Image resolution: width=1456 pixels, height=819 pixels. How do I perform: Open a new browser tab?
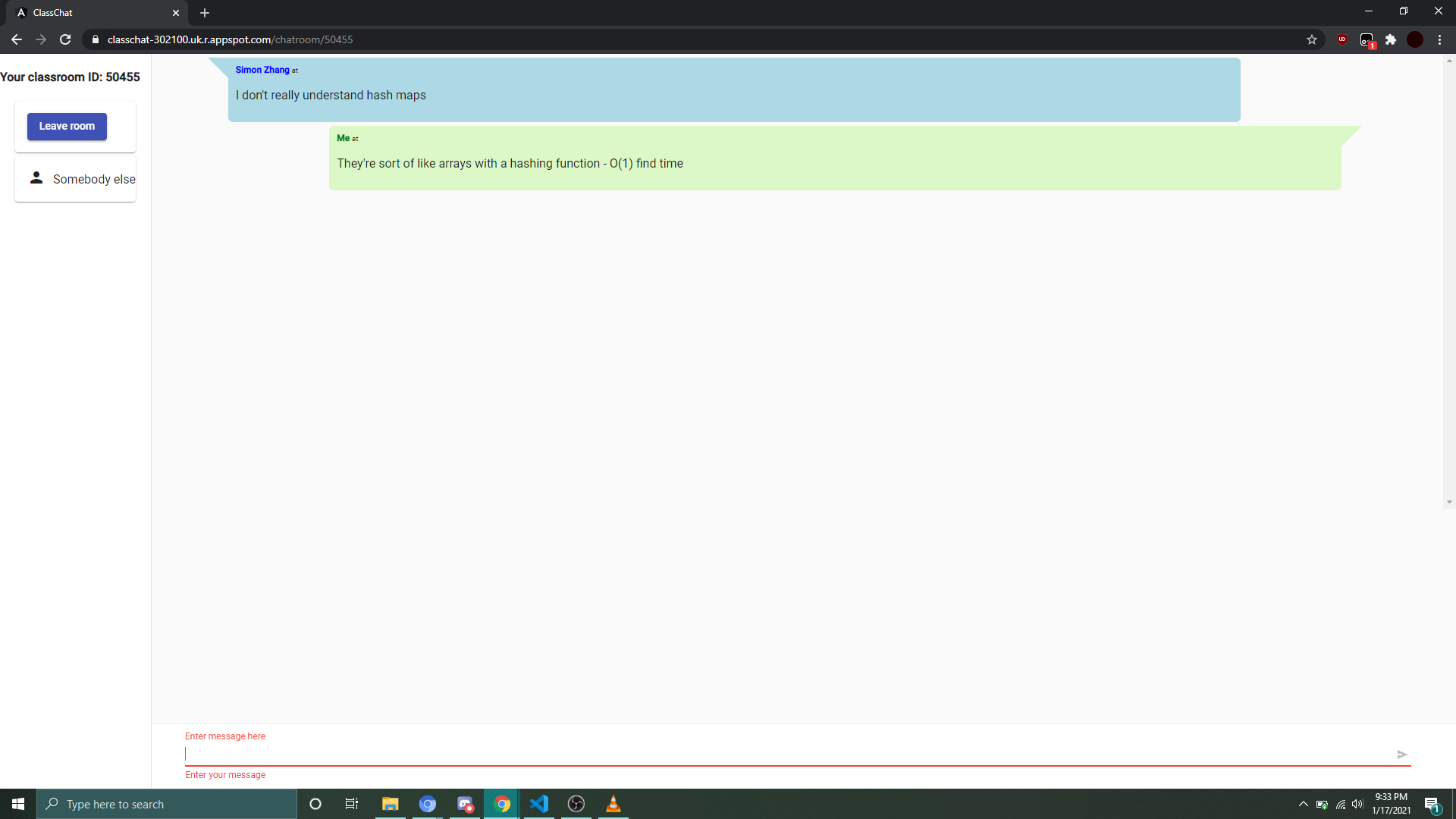pos(205,13)
